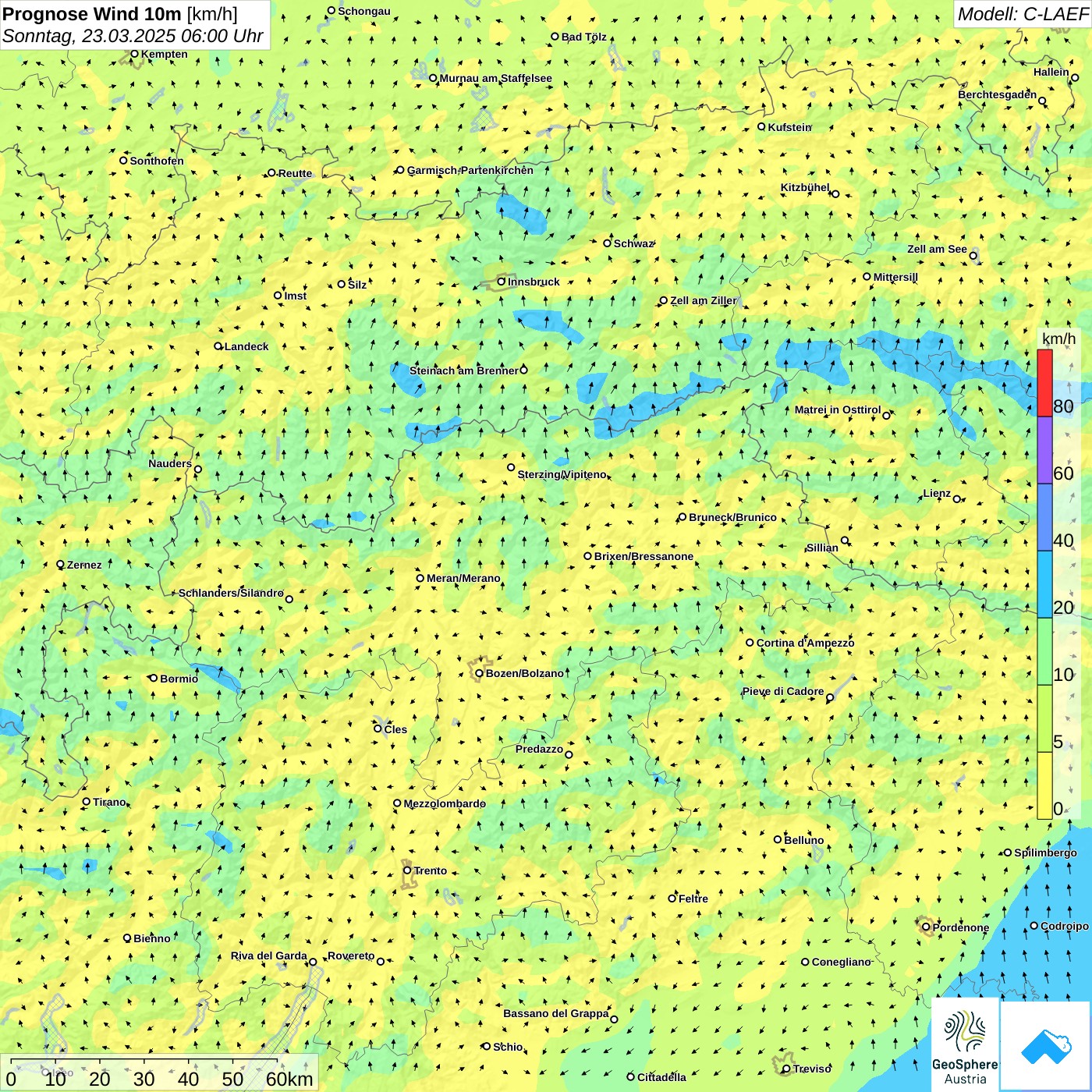This screenshot has height=1092, width=1092.
Task: Click the Belluno city label
Action: point(803,840)
